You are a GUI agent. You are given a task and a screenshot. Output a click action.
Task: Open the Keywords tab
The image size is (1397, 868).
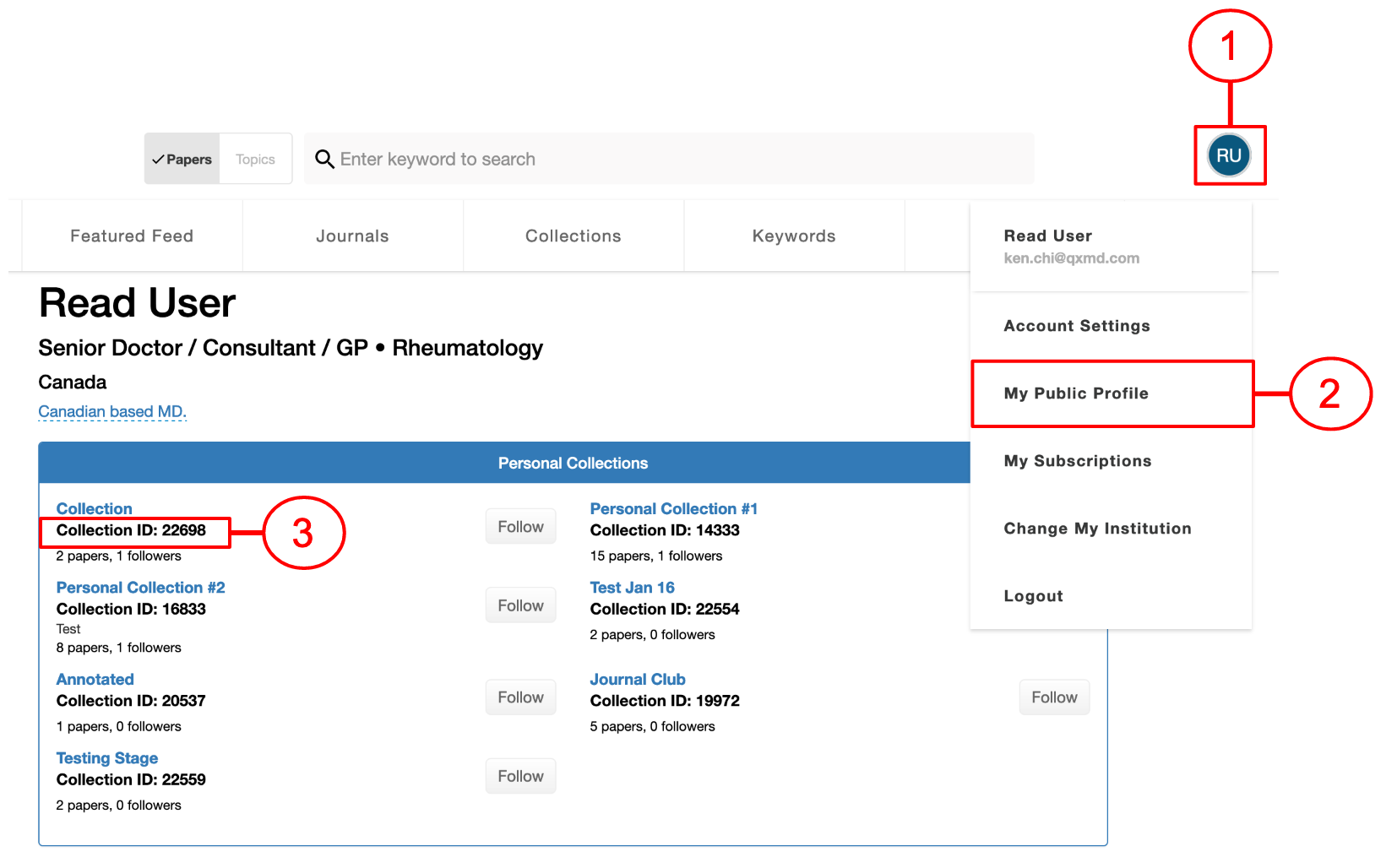794,236
